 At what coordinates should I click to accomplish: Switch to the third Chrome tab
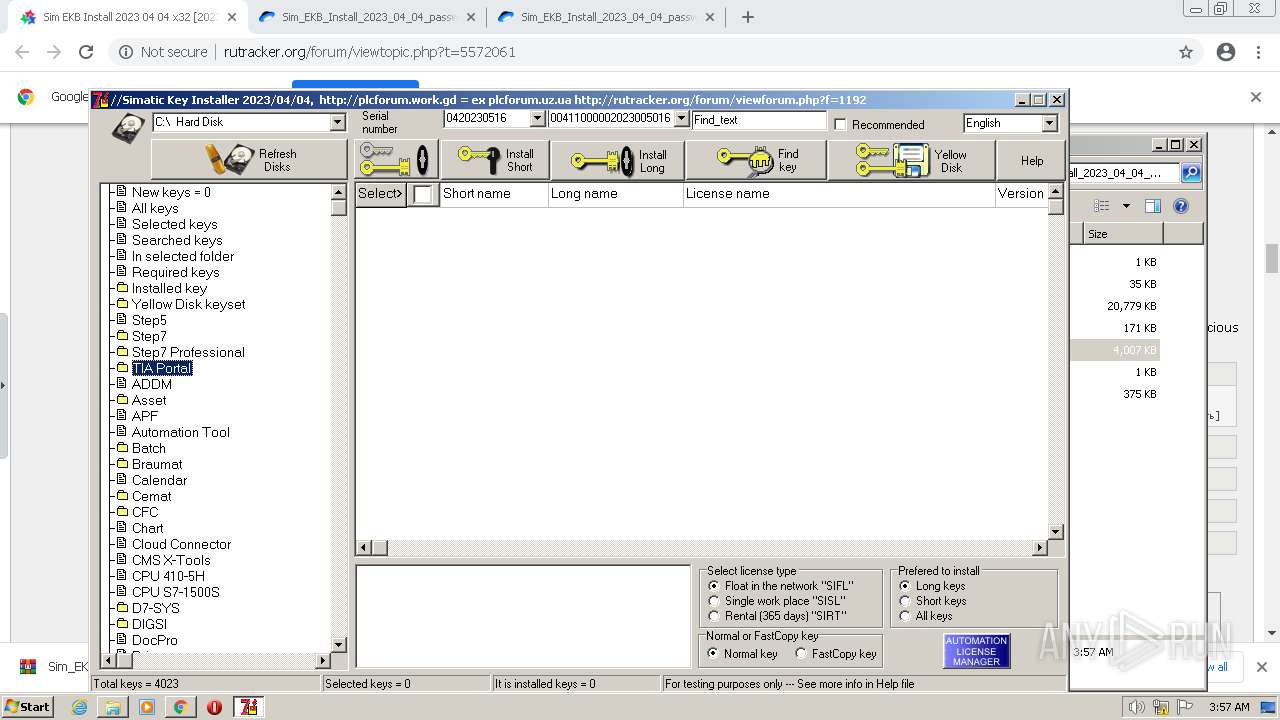click(606, 17)
